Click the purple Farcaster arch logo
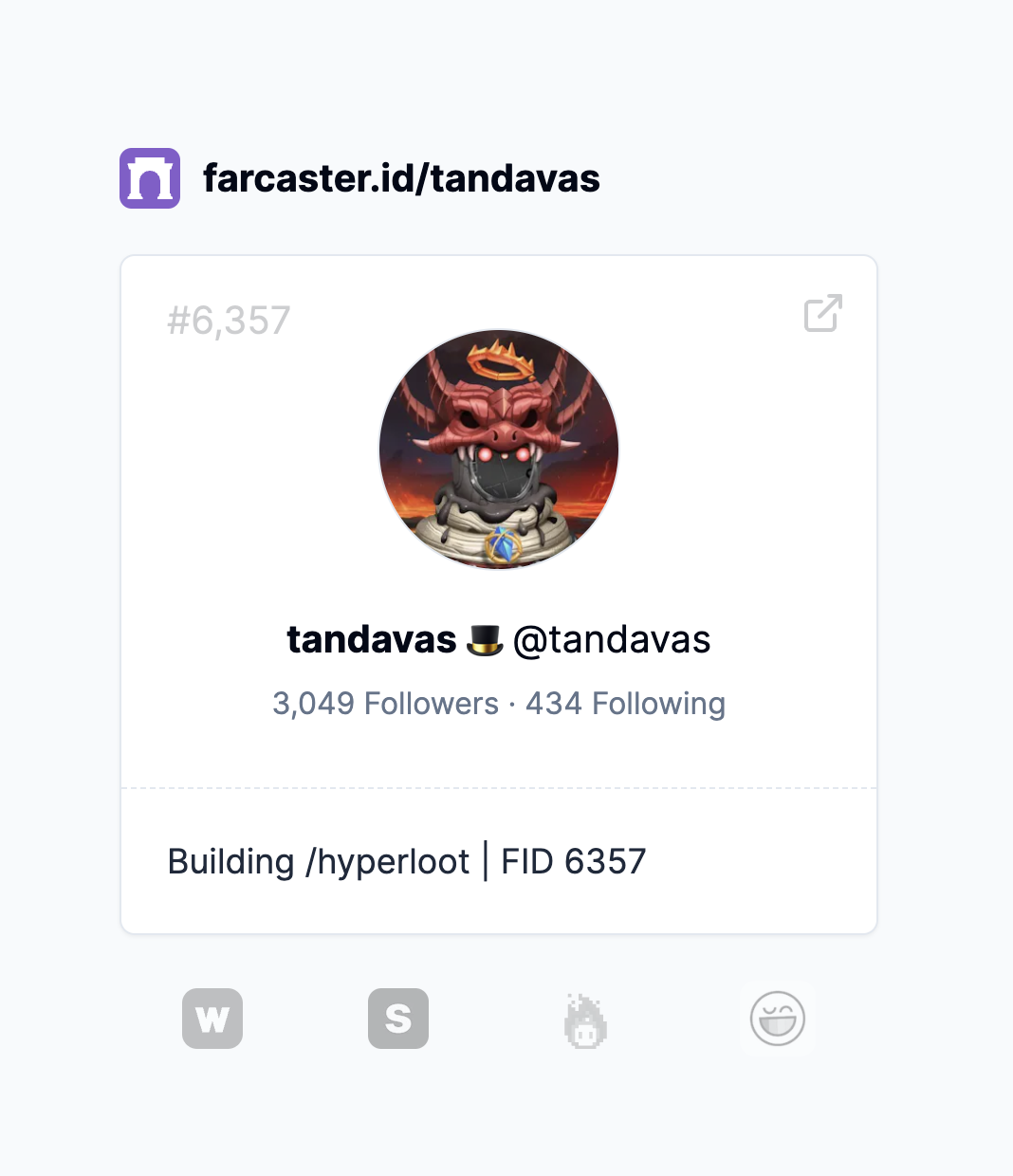This screenshot has width=1013, height=1176. tap(150, 178)
